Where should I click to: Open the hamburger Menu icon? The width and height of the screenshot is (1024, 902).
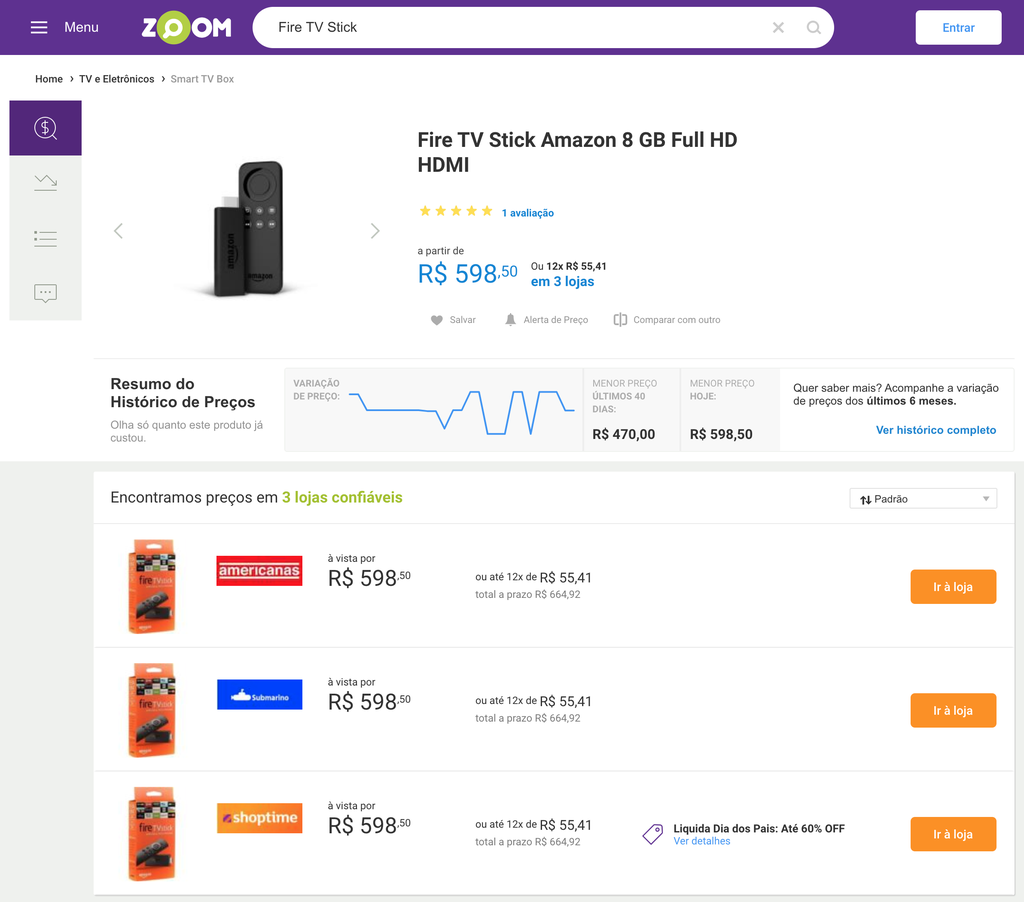(x=39, y=27)
